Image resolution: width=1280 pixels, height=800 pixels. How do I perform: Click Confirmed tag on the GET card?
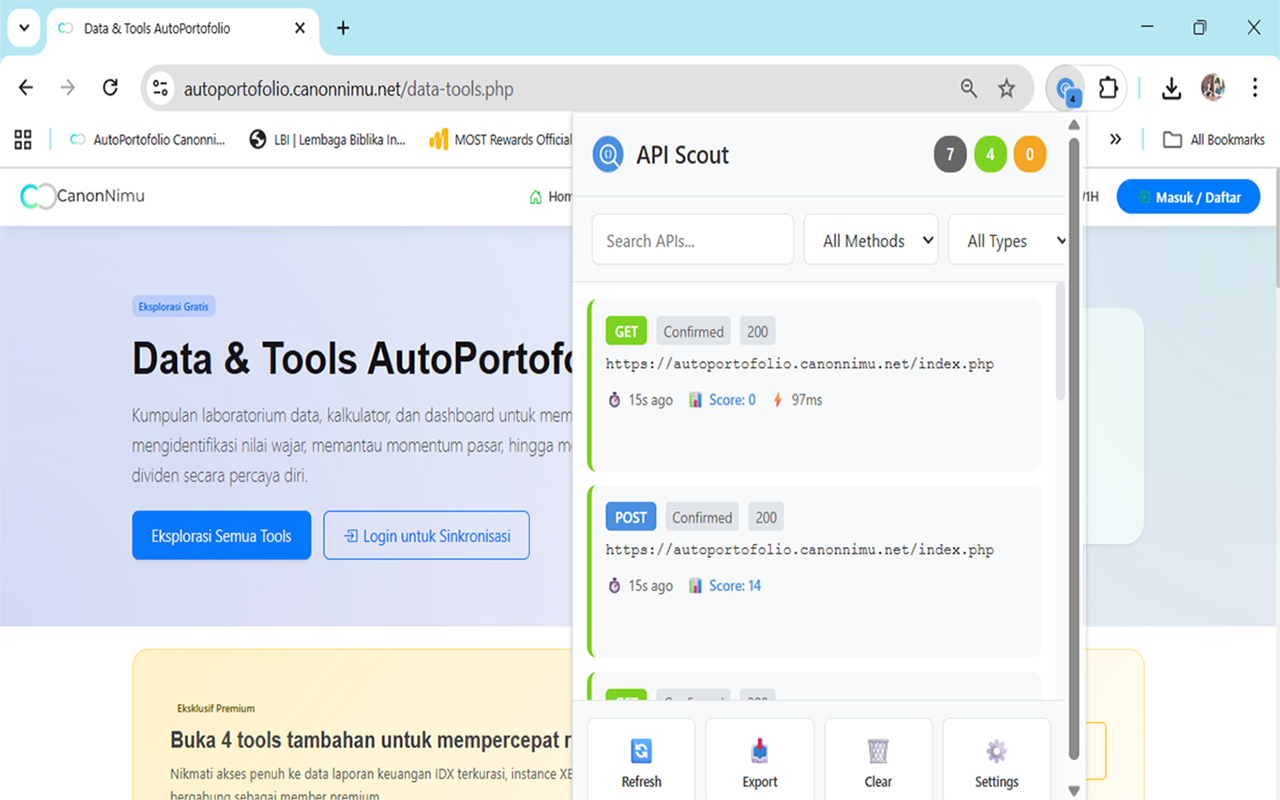693,332
